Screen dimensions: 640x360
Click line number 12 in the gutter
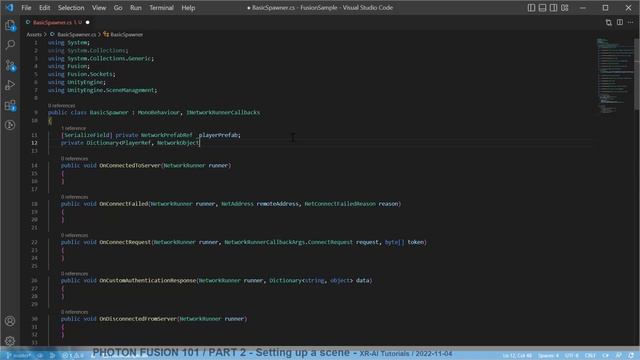[x=34, y=143]
